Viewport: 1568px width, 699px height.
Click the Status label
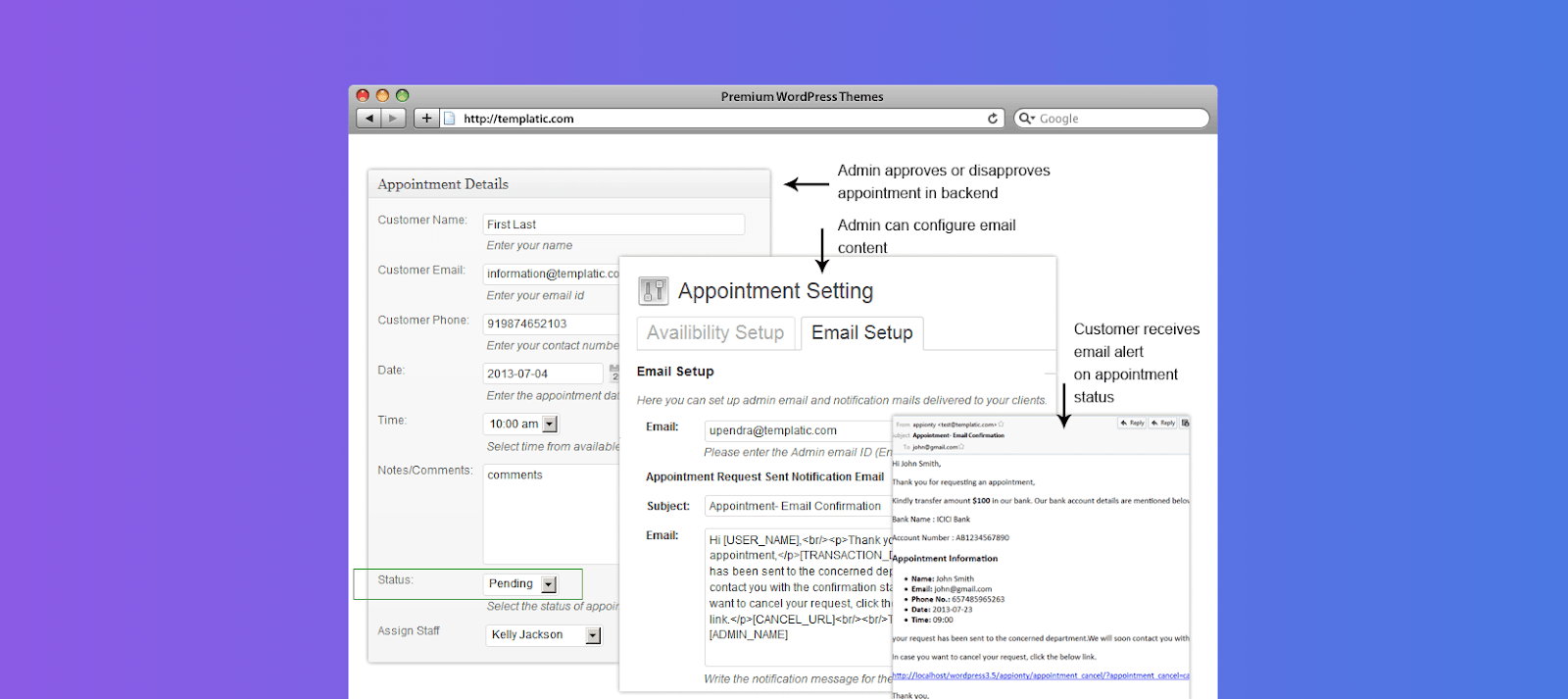(x=396, y=580)
